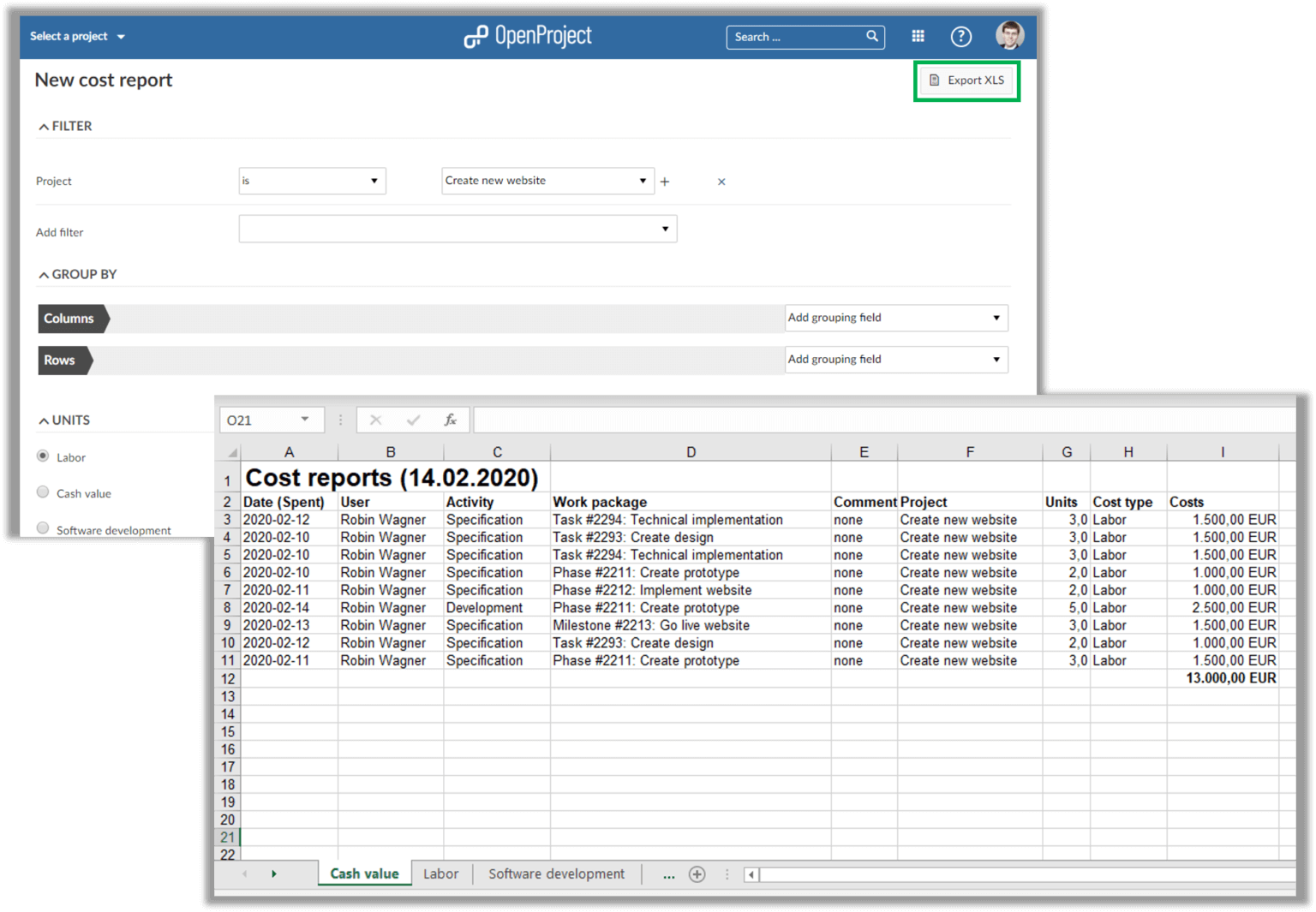
Task: Open the OpenProject help menu
Action: 960,36
